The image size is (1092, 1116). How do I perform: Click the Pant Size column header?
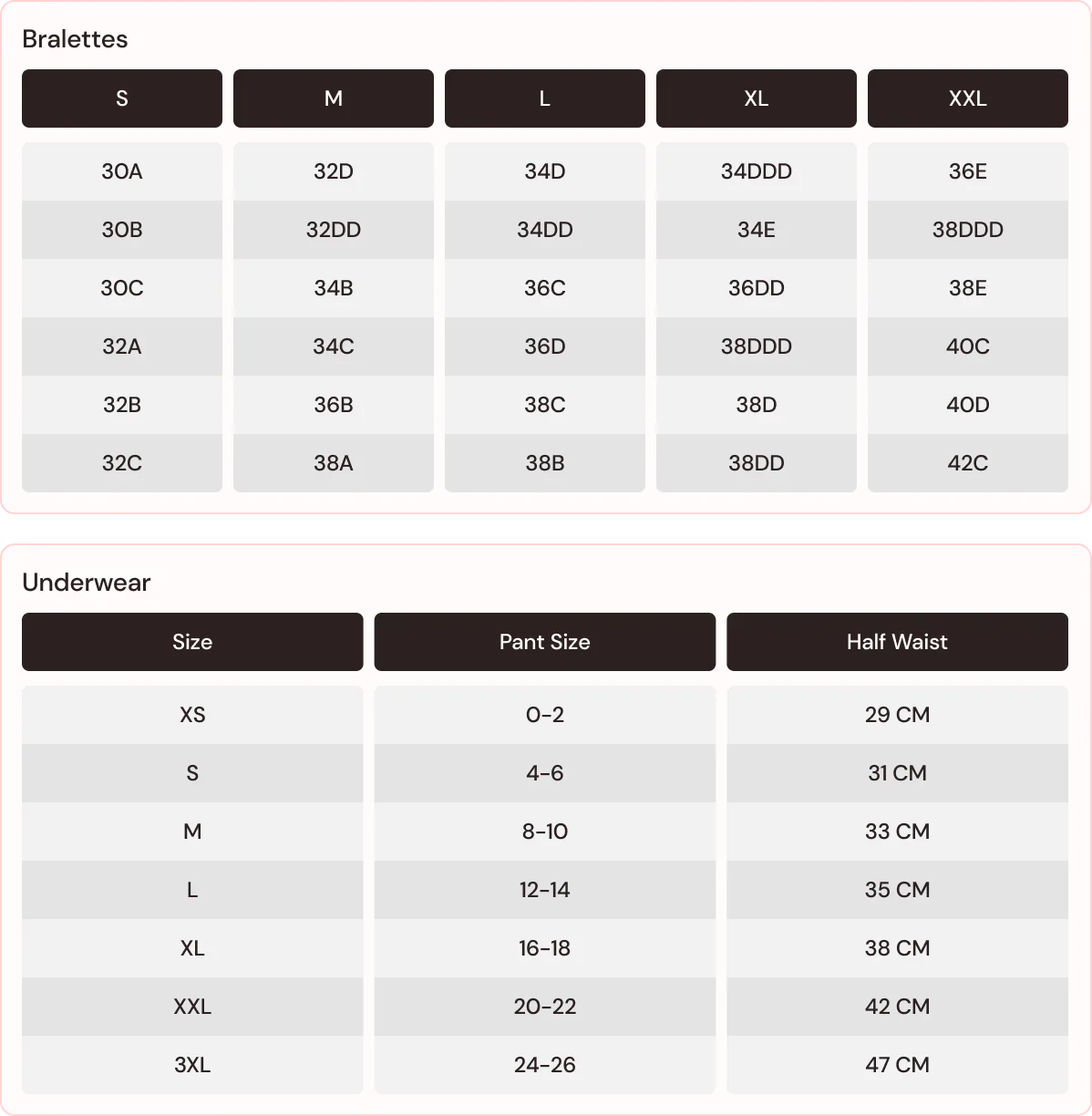[x=545, y=642]
